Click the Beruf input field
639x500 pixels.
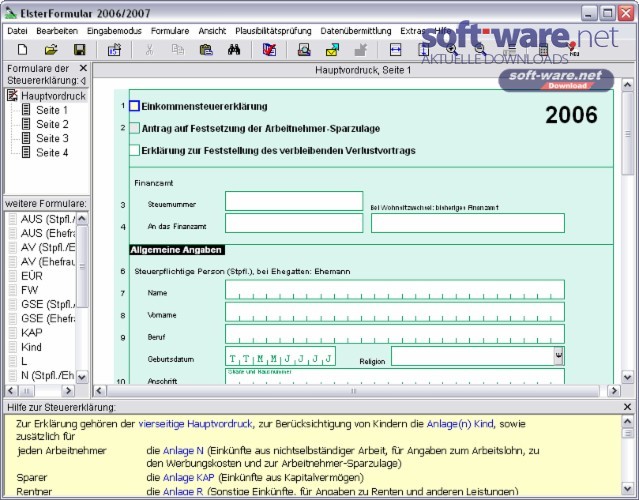click(x=395, y=334)
